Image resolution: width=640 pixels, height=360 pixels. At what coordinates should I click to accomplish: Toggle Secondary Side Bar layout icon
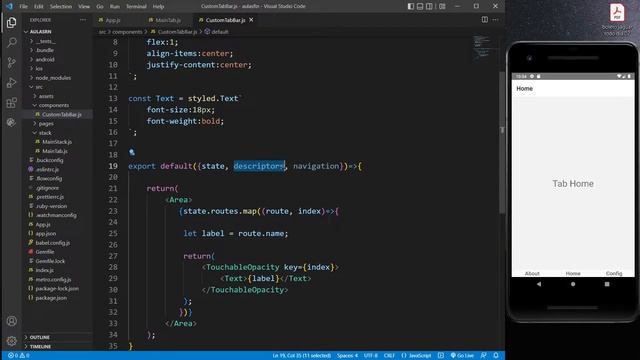(x=429, y=6)
